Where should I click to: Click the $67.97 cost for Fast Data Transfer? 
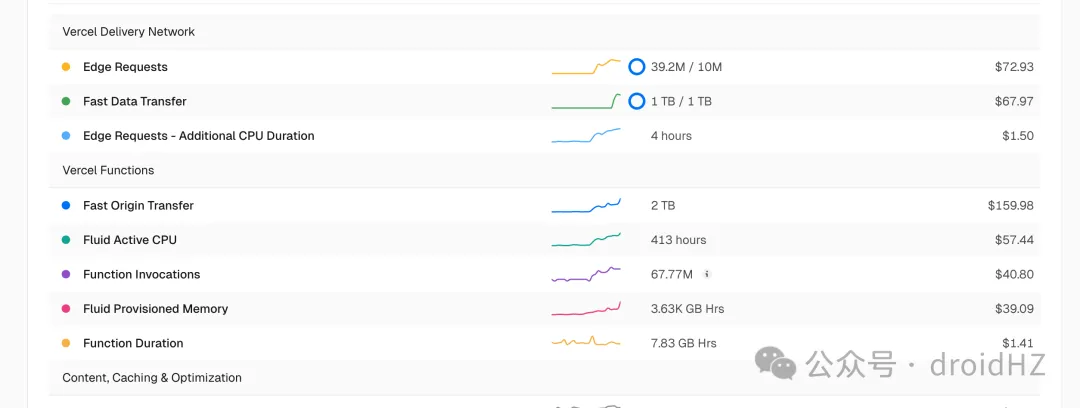pyautogui.click(x=1014, y=101)
